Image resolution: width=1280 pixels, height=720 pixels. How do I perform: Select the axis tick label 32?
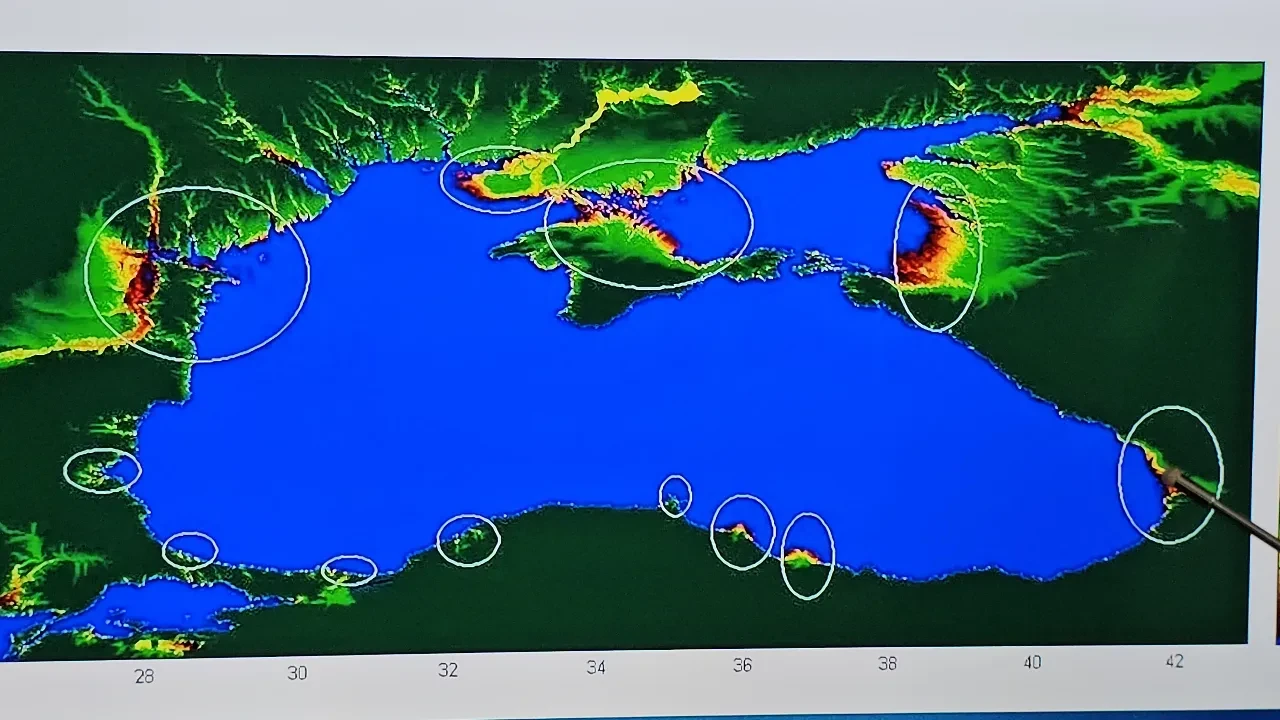(x=448, y=670)
